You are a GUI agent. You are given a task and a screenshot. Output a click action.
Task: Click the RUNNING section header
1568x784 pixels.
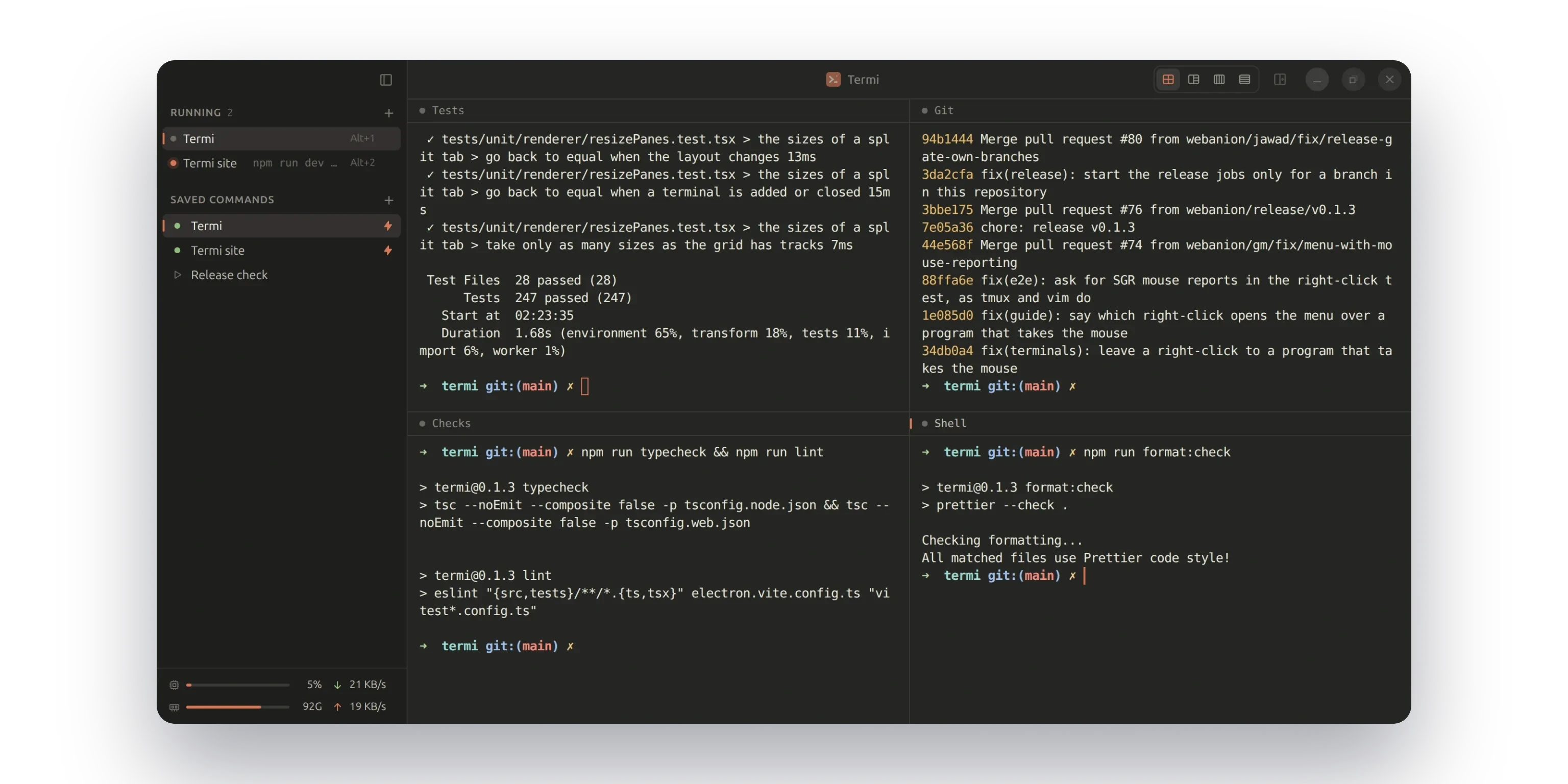195,113
